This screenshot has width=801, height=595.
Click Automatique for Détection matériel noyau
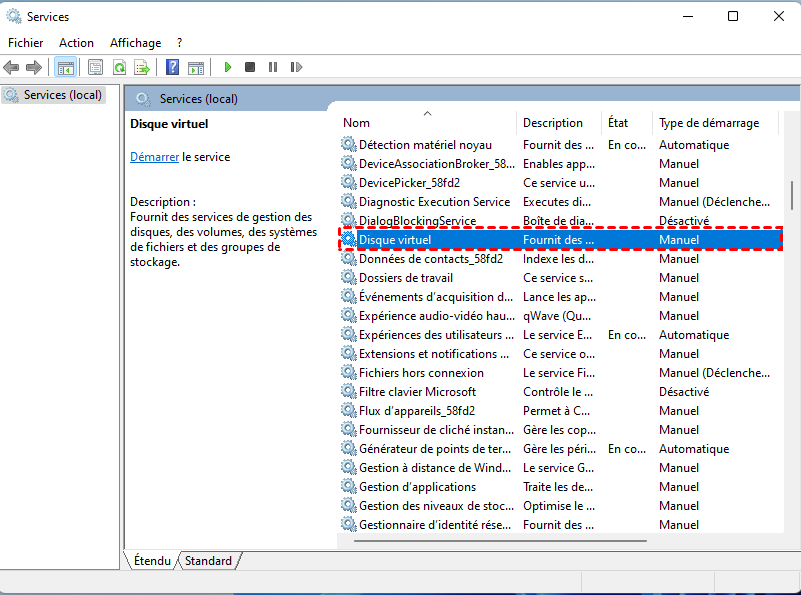(x=694, y=145)
